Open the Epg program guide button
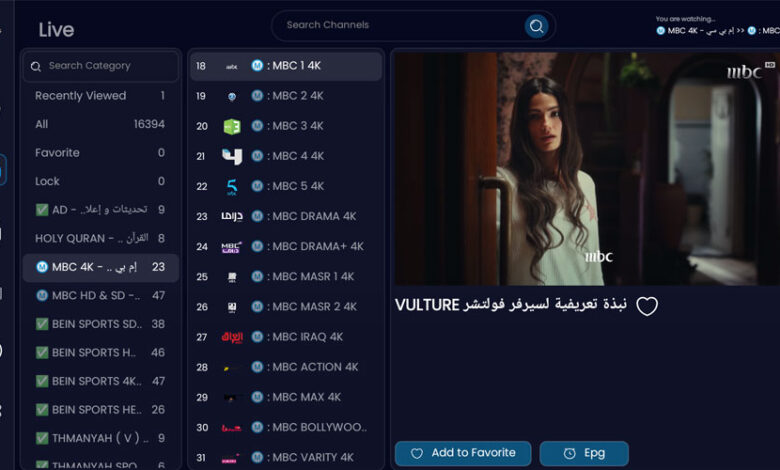 point(584,453)
